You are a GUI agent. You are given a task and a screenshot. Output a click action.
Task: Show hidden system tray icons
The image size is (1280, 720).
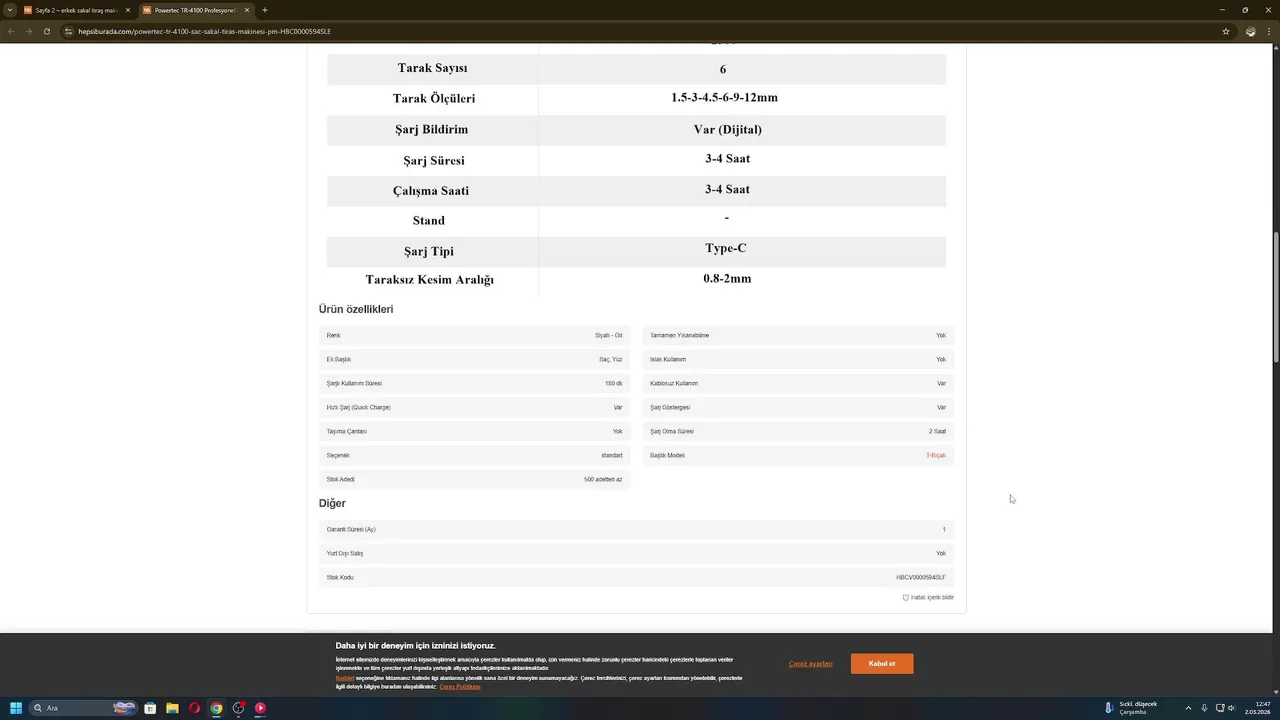click(x=1188, y=708)
